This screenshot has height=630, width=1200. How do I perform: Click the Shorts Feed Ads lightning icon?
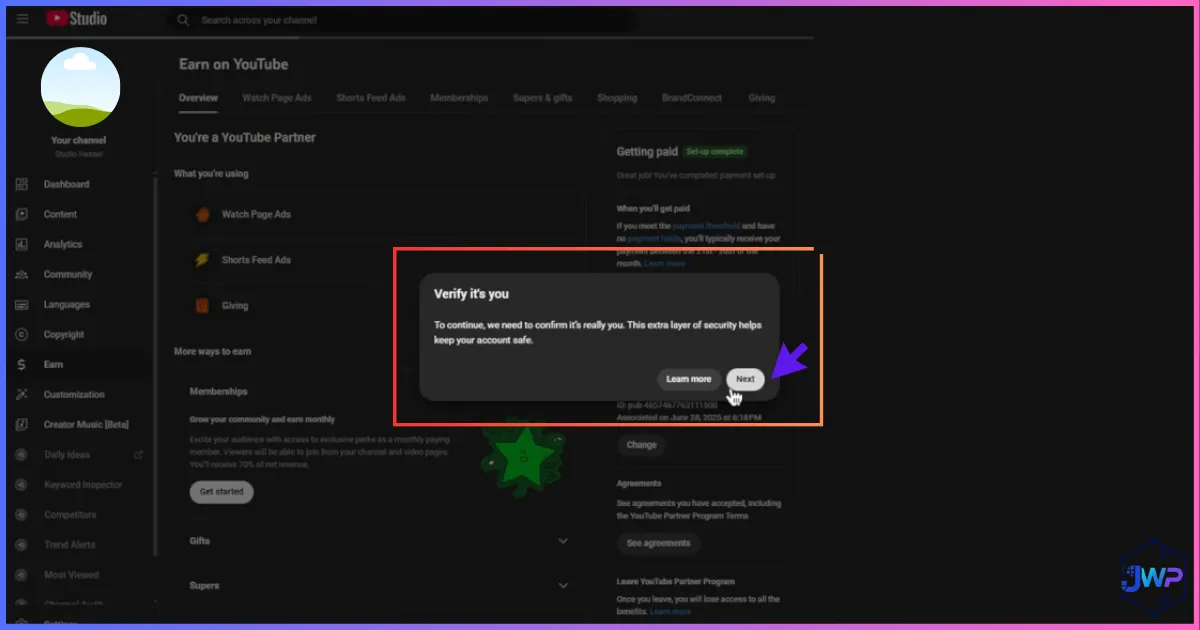[x=203, y=260]
